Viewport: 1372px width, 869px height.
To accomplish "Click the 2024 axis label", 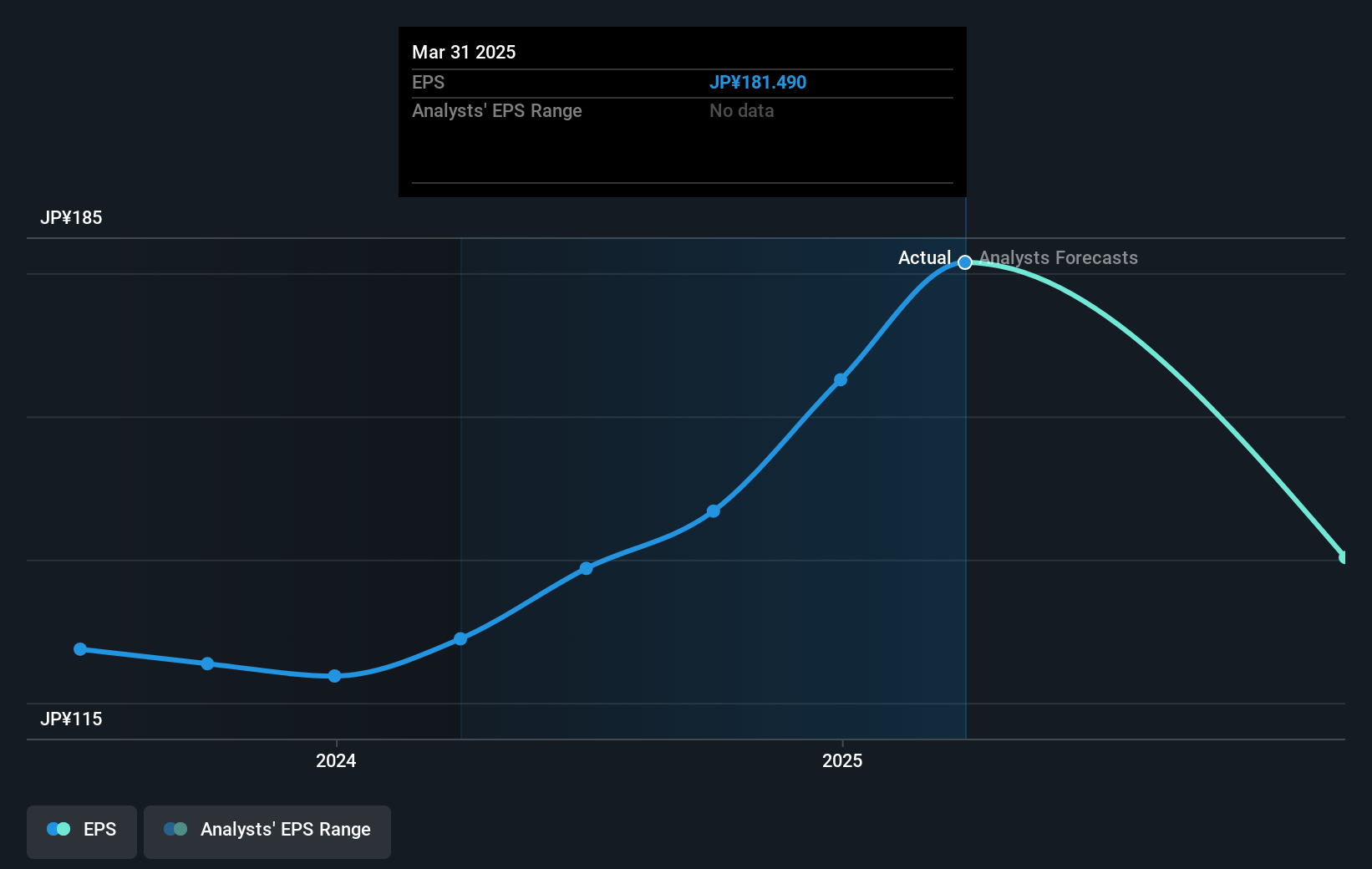I will 336,760.
